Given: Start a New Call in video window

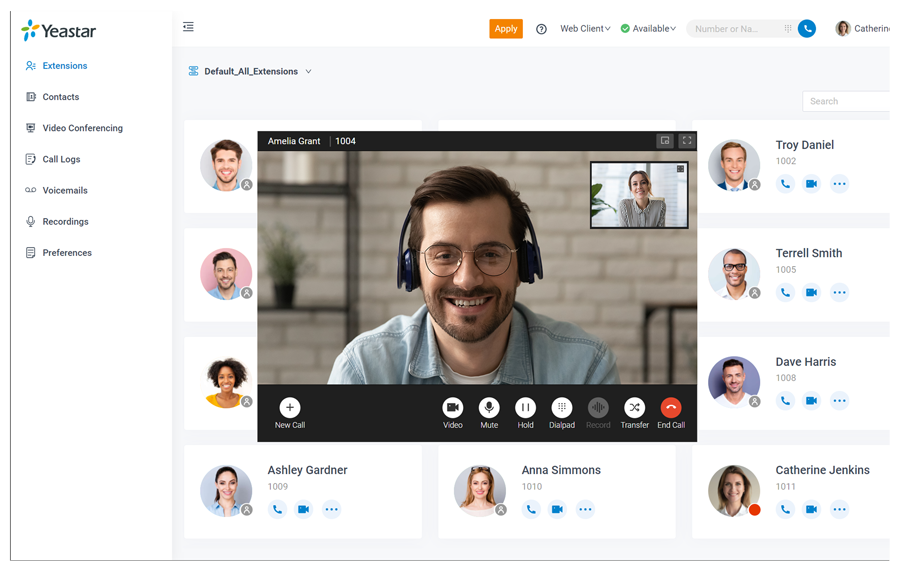Looking at the screenshot, I should pos(290,413).
